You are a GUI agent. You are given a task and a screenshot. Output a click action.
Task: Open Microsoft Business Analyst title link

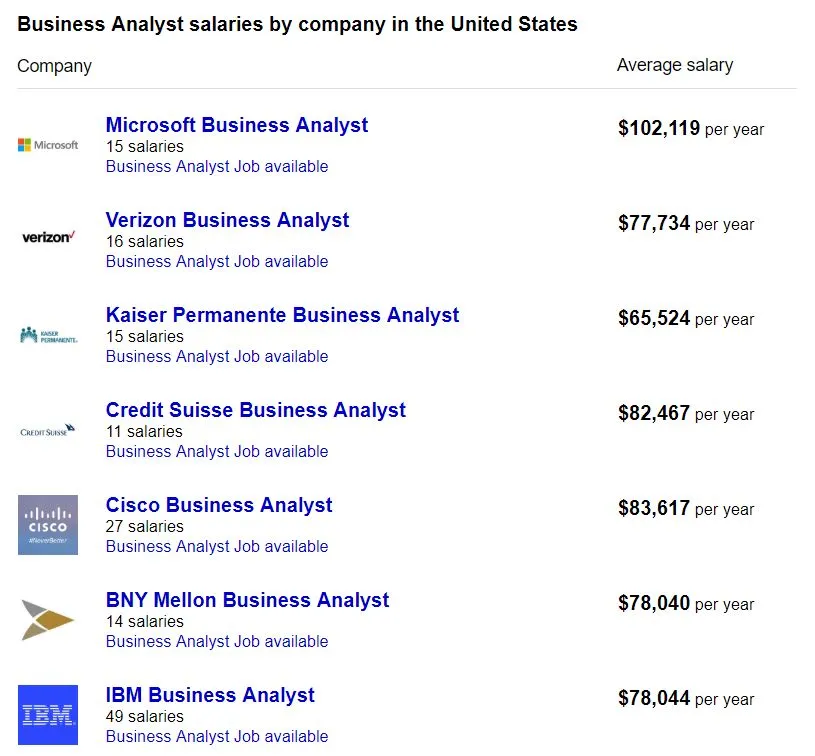click(237, 125)
